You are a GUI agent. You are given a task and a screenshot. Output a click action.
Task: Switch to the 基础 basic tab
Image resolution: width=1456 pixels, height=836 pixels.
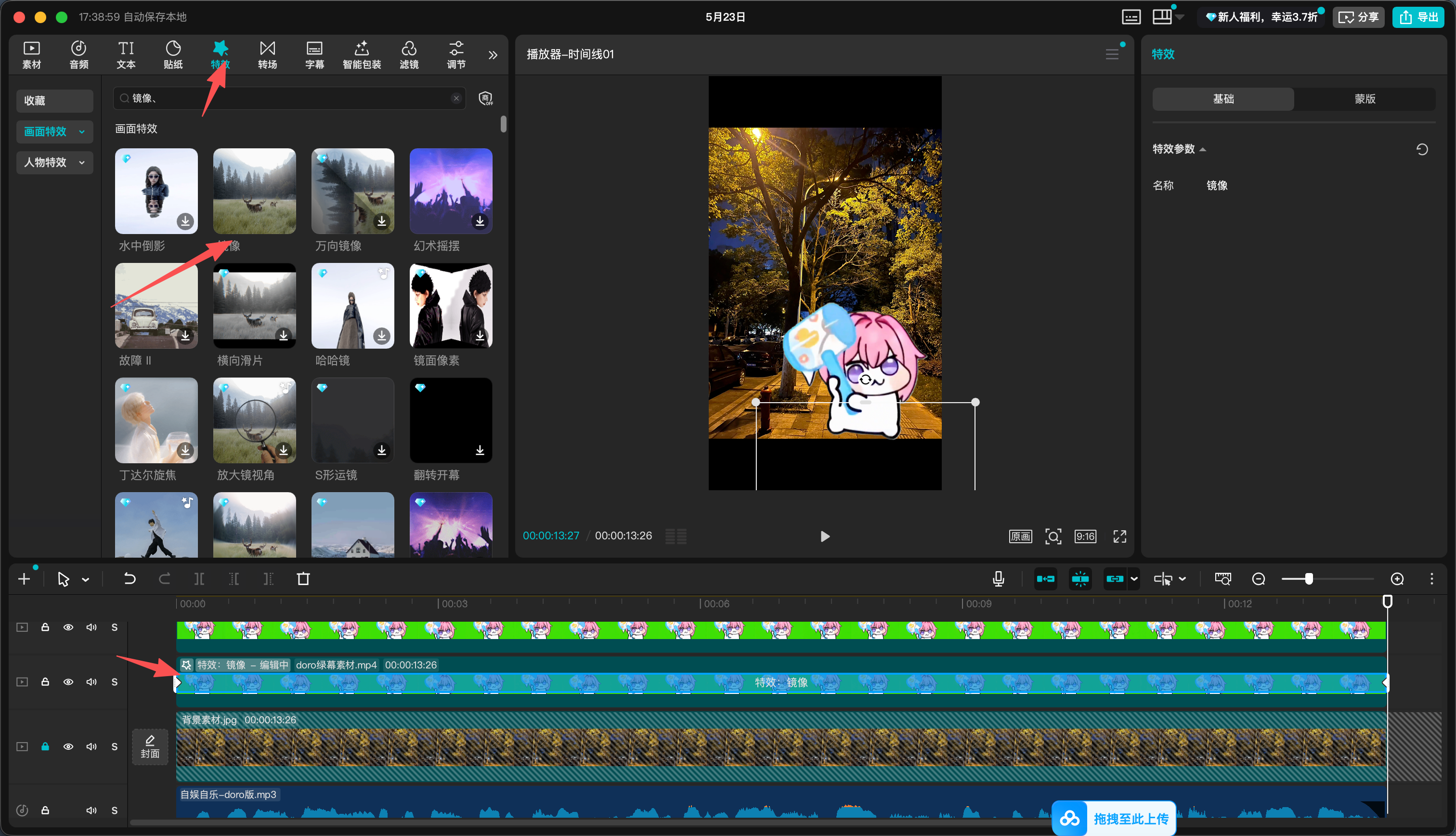1223,99
